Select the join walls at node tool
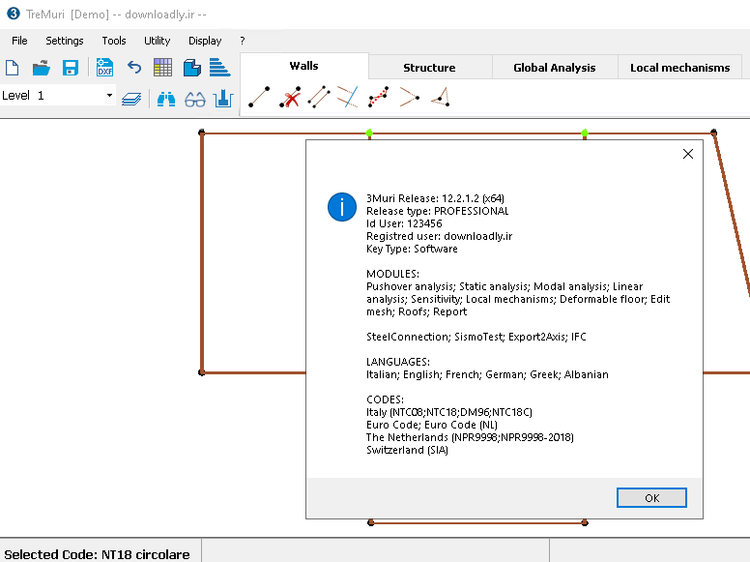Screen dimensions: 750x562 coord(409,97)
